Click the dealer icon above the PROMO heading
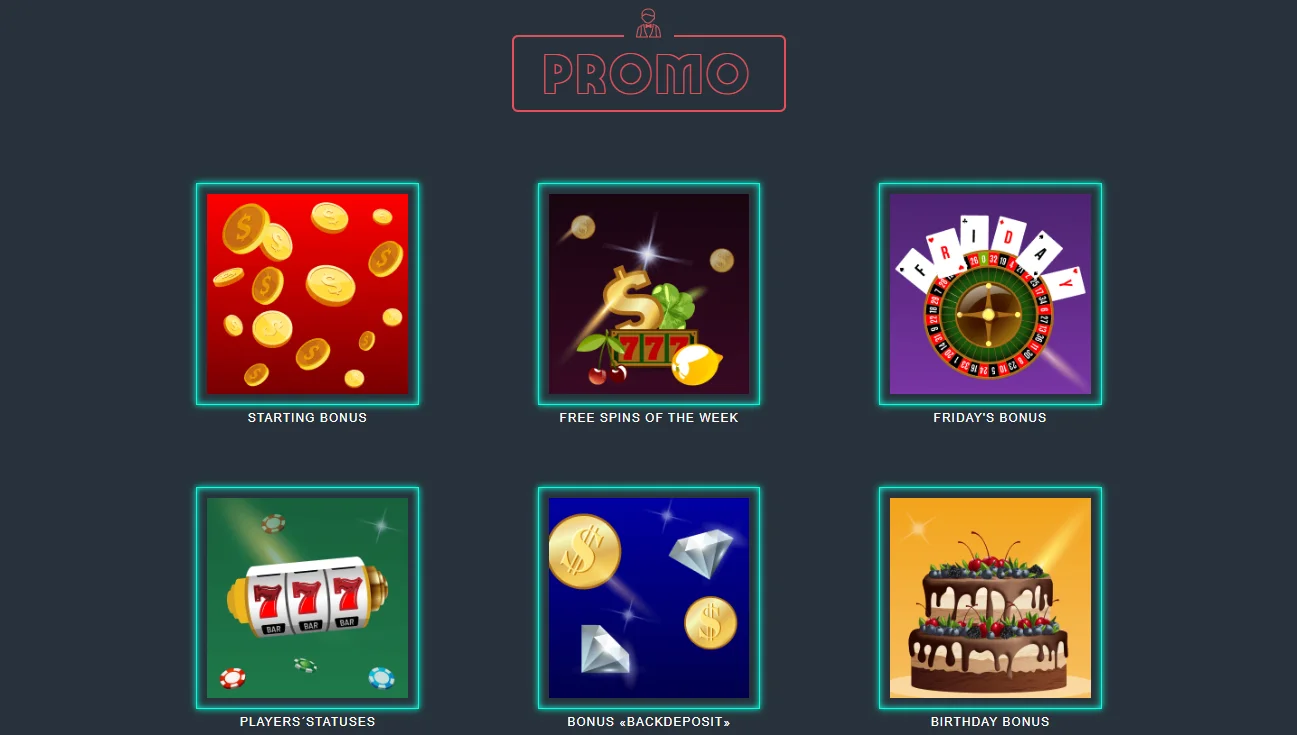Screen dimensions: 1297x735 click(x=648, y=23)
